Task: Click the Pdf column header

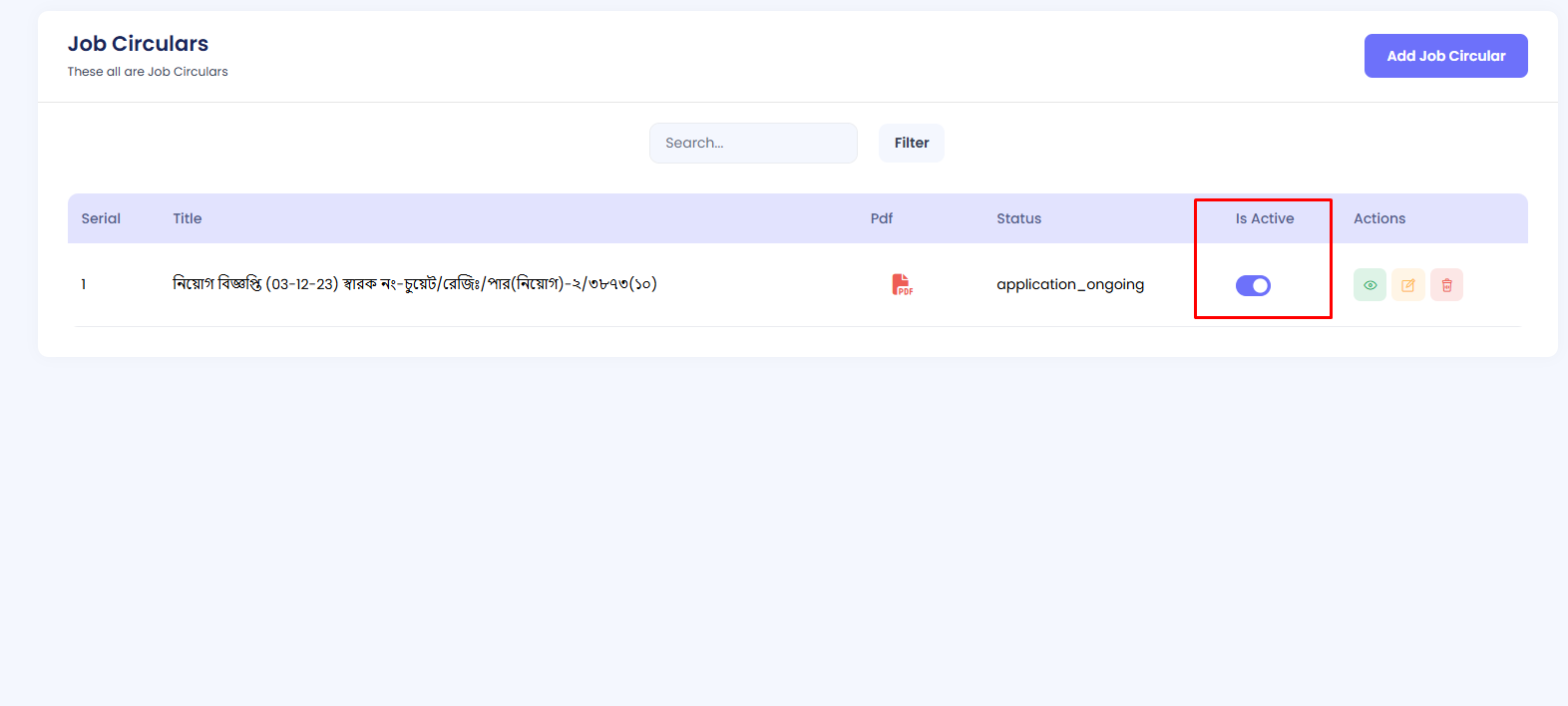Action: [x=882, y=218]
